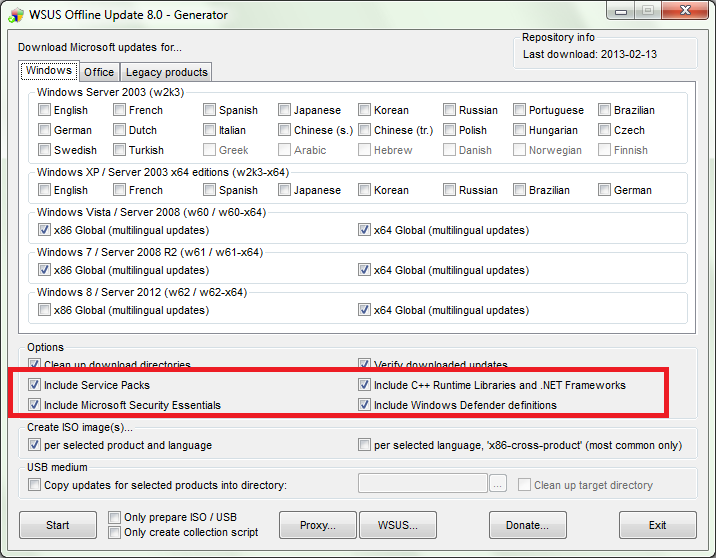Screen dimensions: 716x558
Task: Check Japanese under Windows Server 2003
Action: [285, 110]
